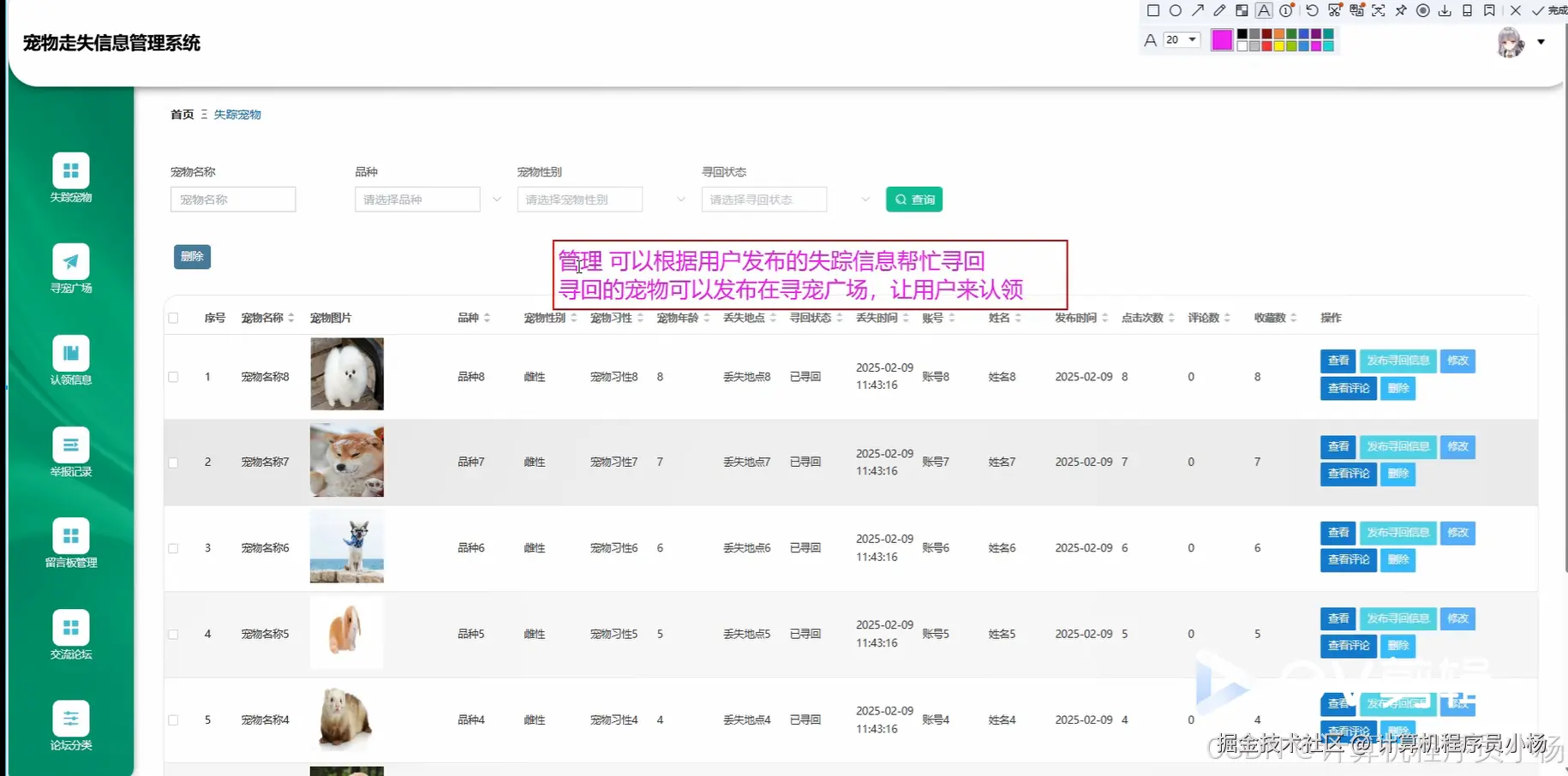The image size is (1568, 776).
Task: Select the arrow drawing tool
Action: [x=1197, y=10]
